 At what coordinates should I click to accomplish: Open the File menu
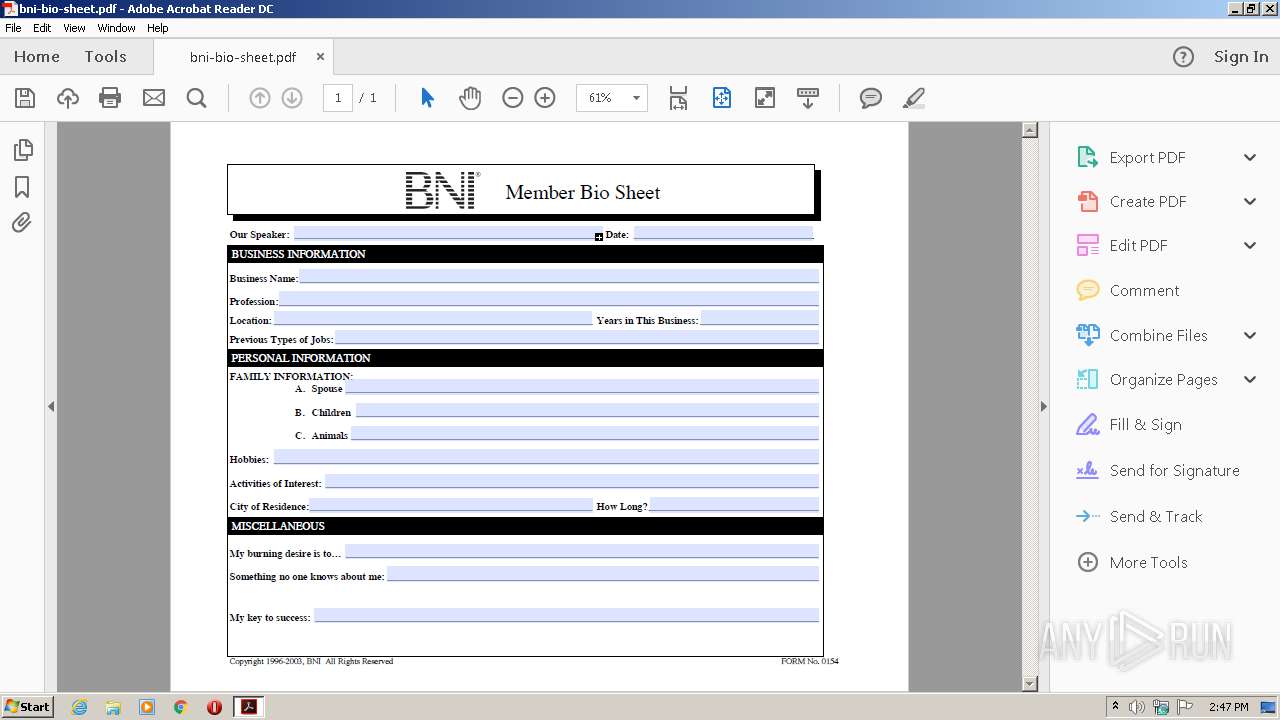pos(13,28)
